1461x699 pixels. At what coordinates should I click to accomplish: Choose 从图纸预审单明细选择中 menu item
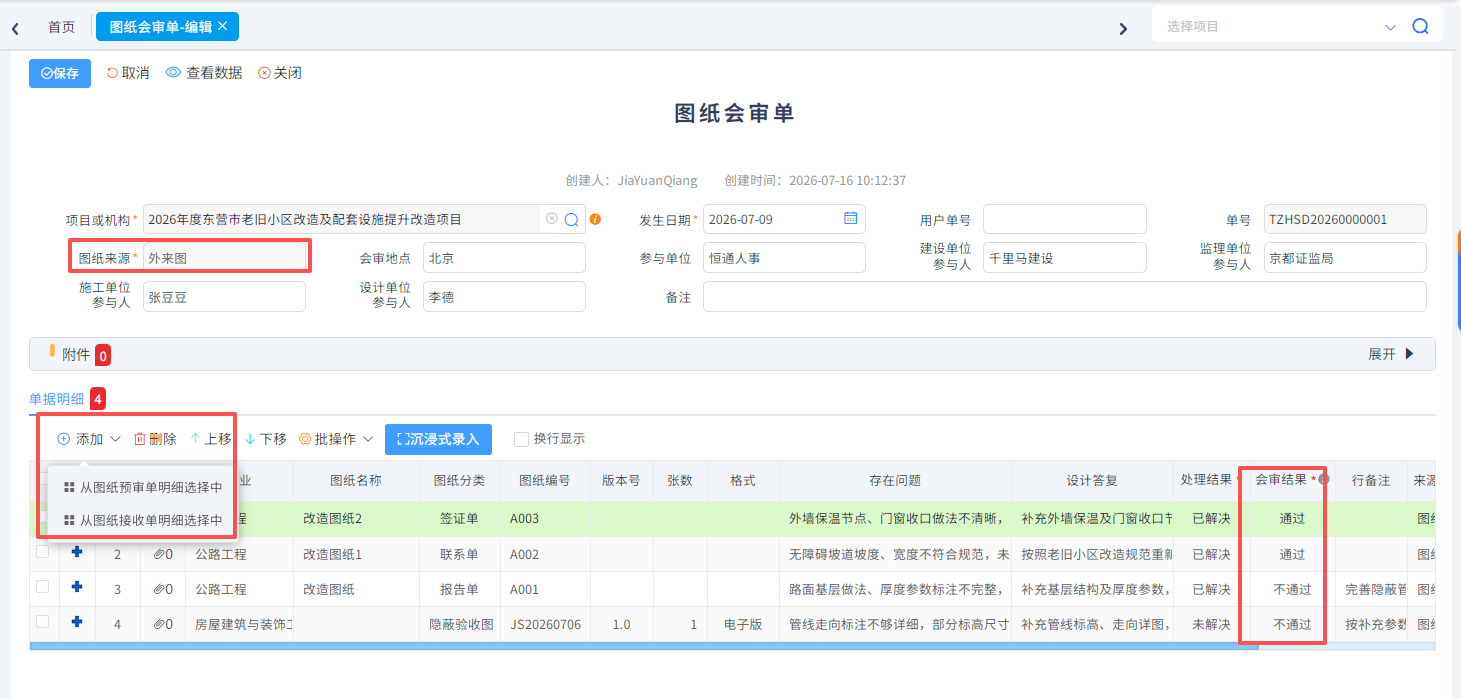(x=142, y=487)
